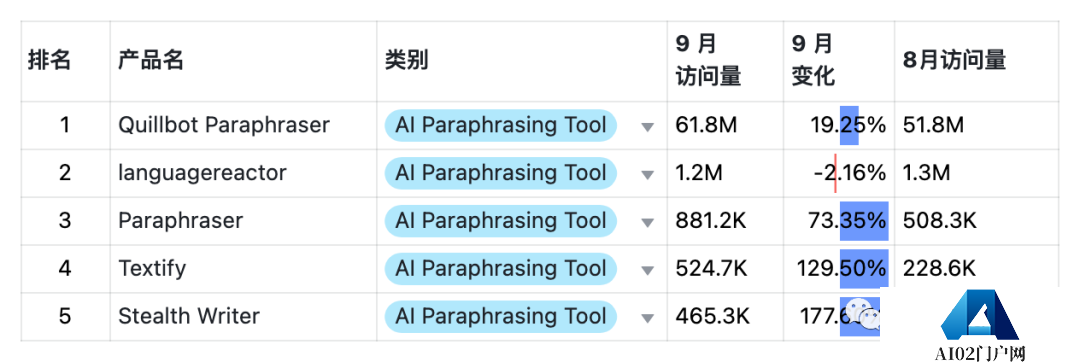Click rank number 3 cell
1080x362 pixels.
click(x=65, y=221)
